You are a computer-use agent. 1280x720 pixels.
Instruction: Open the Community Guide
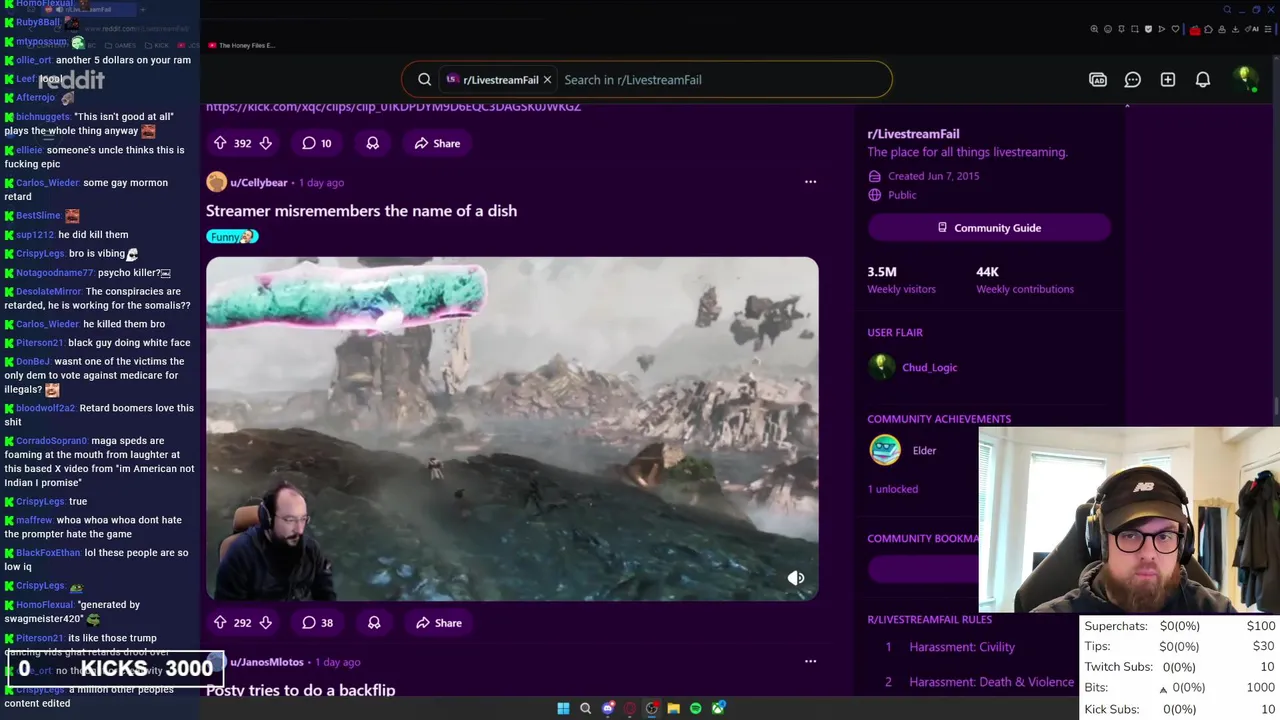[x=988, y=228]
